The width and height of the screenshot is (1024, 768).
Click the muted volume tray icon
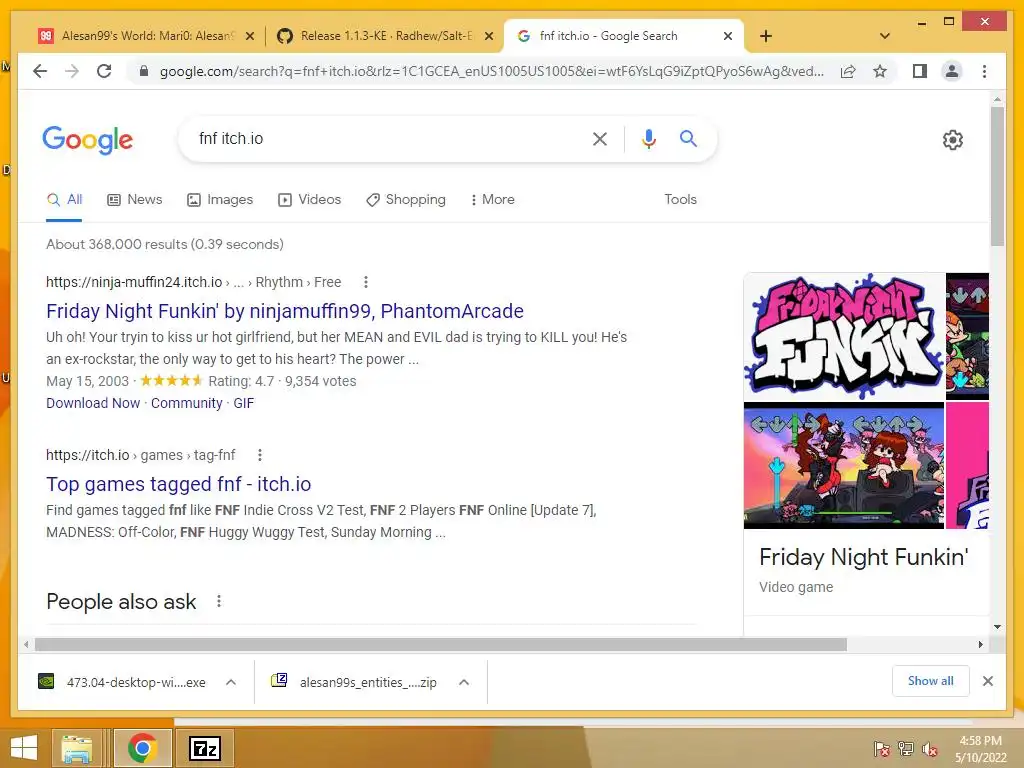(x=930, y=749)
